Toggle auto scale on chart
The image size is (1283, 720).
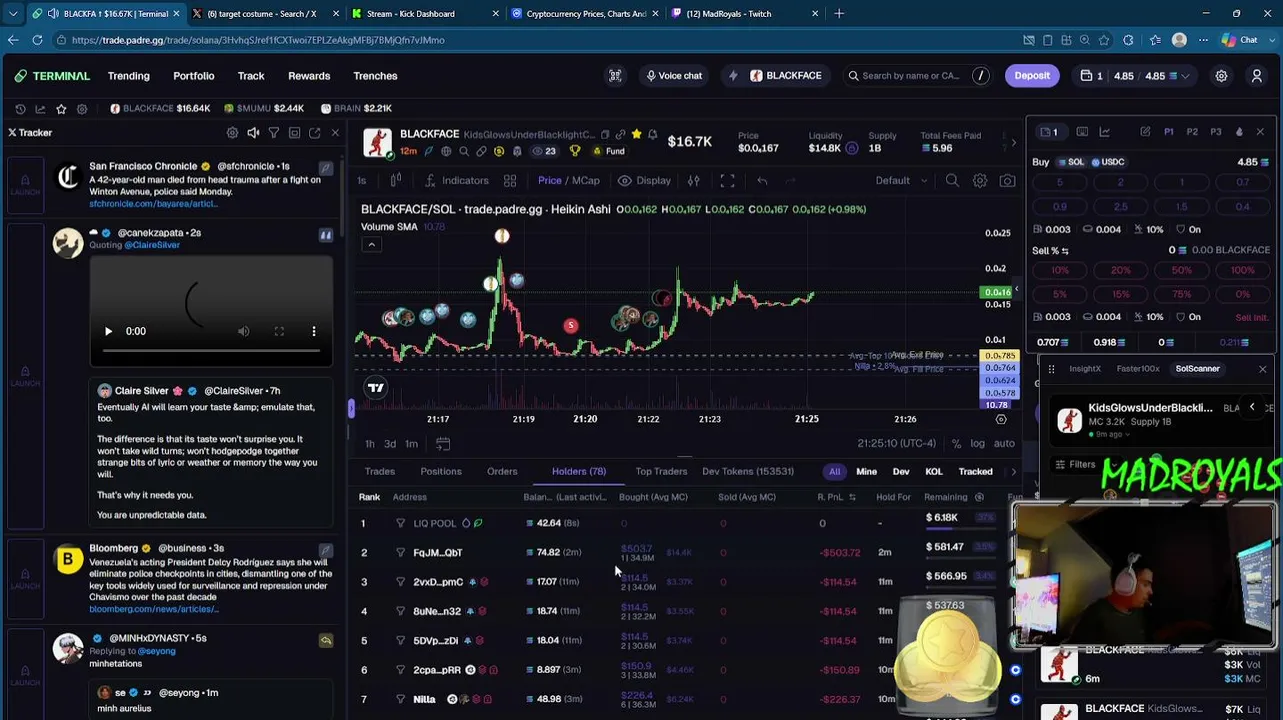tap(1004, 444)
